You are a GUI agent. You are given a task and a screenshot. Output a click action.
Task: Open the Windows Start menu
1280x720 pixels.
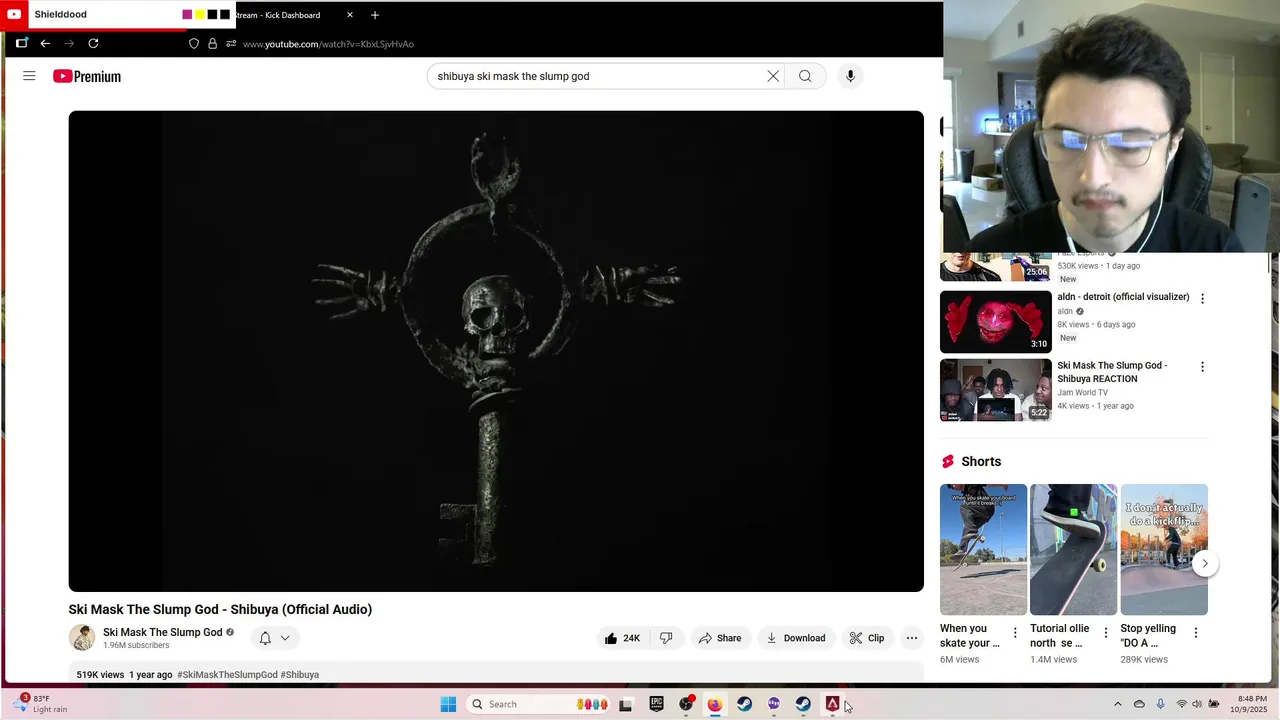click(448, 704)
